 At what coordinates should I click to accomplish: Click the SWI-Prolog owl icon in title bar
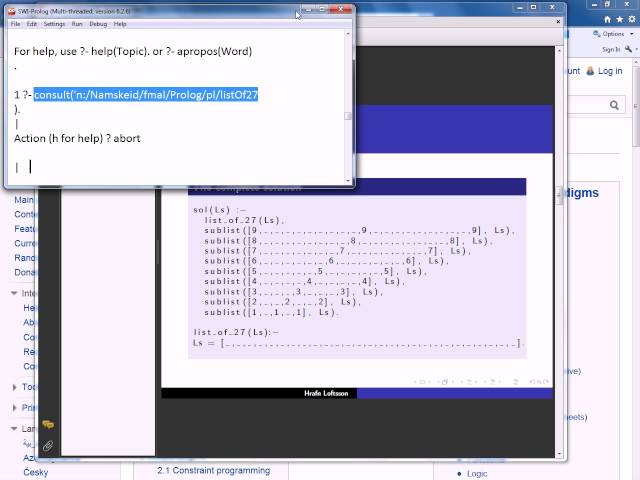point(12,11)
